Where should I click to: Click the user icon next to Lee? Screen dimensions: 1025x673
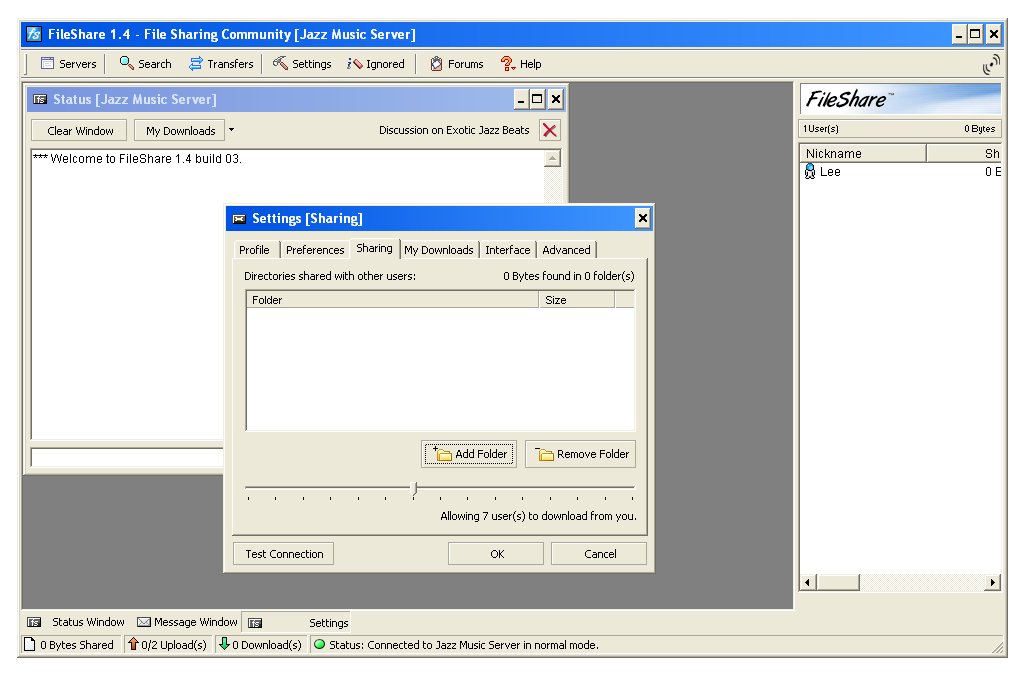click(x=810, y=172)
